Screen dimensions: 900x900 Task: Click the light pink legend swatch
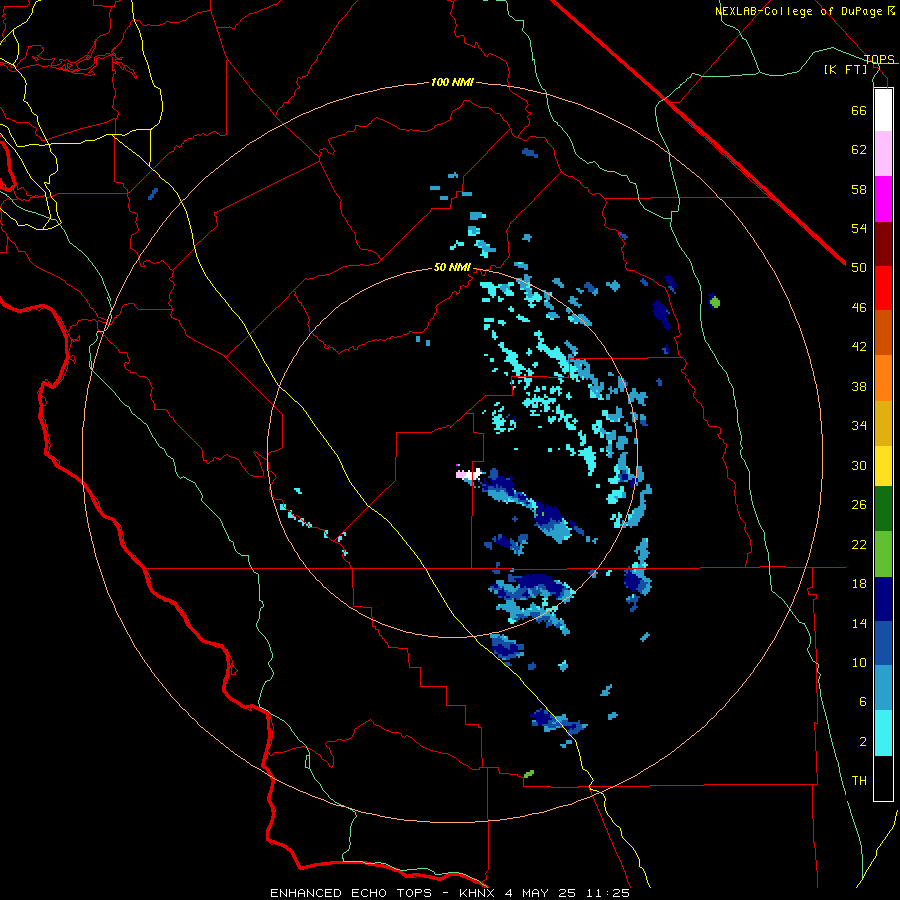[883, 153]
